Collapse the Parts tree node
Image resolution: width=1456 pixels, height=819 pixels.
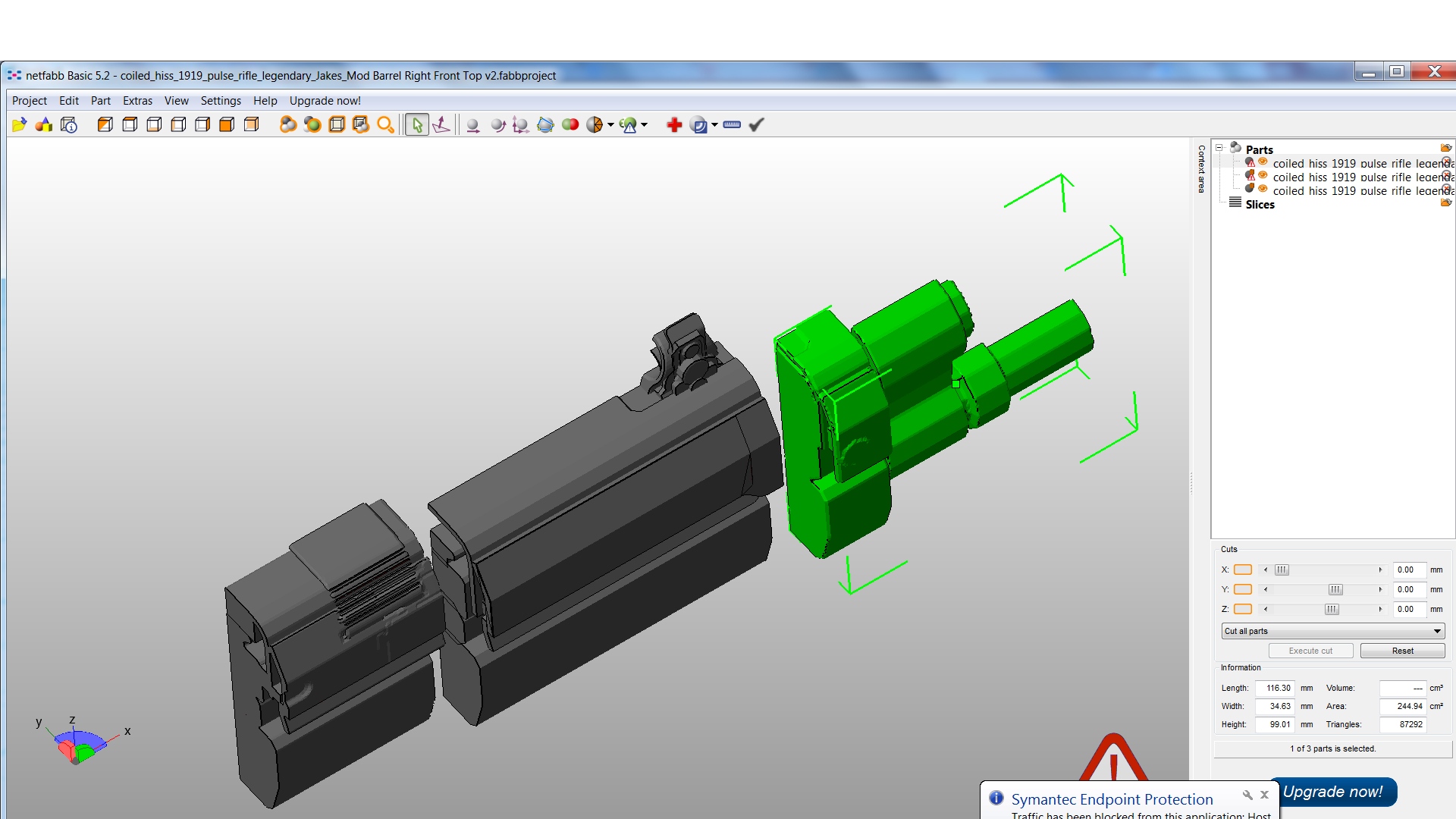tap(1219, 148)
